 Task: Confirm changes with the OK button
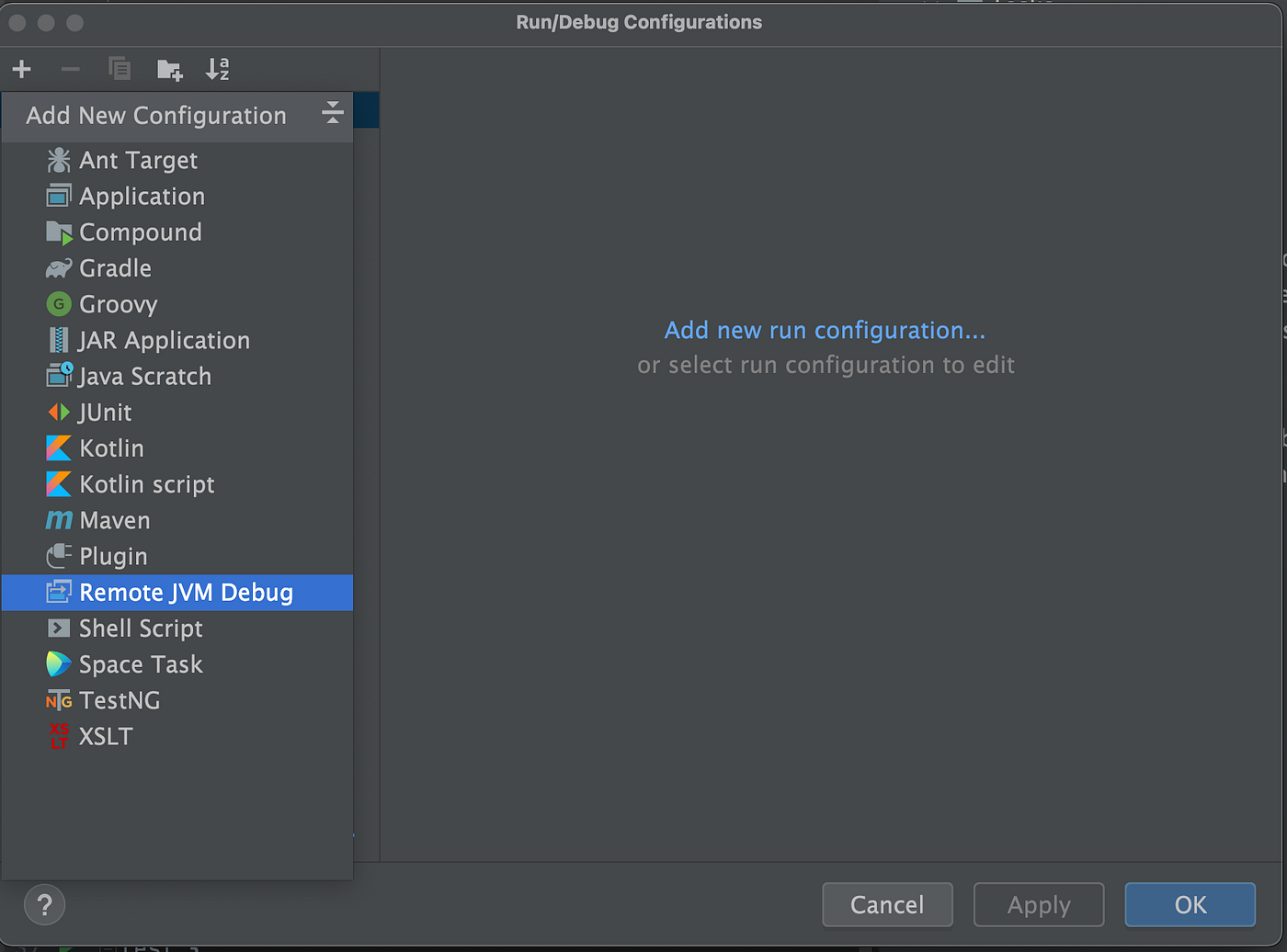(x=1189, y=904)
